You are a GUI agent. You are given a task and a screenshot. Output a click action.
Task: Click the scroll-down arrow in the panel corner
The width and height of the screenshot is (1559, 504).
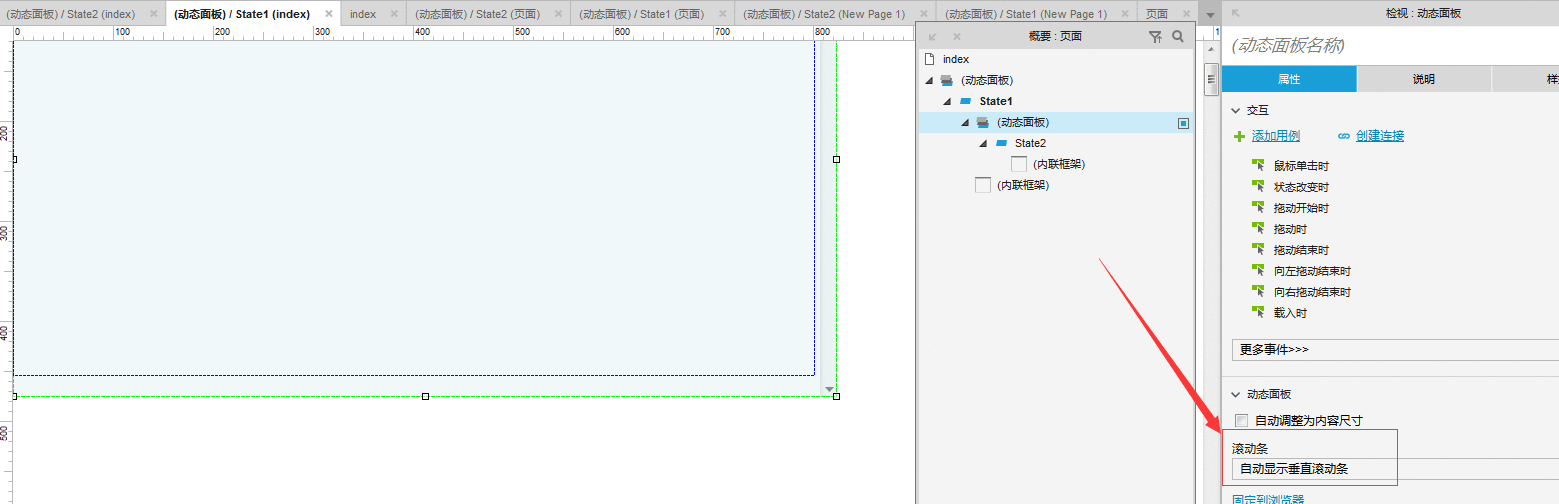827,388
